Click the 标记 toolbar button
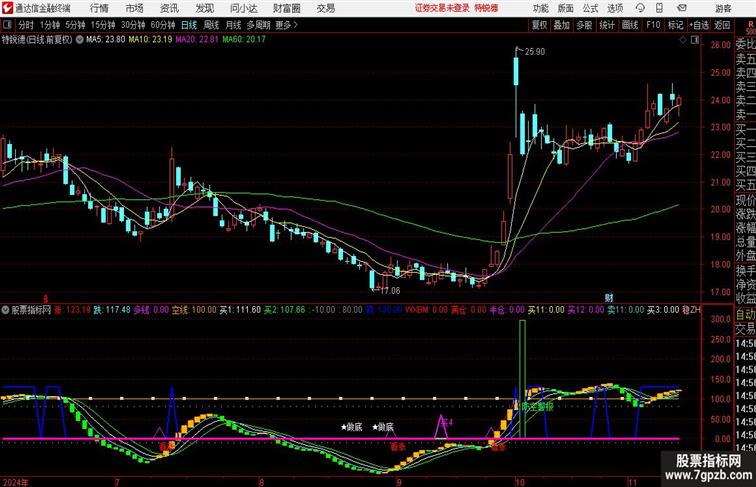The image size is (756, 487). [675, 25]
